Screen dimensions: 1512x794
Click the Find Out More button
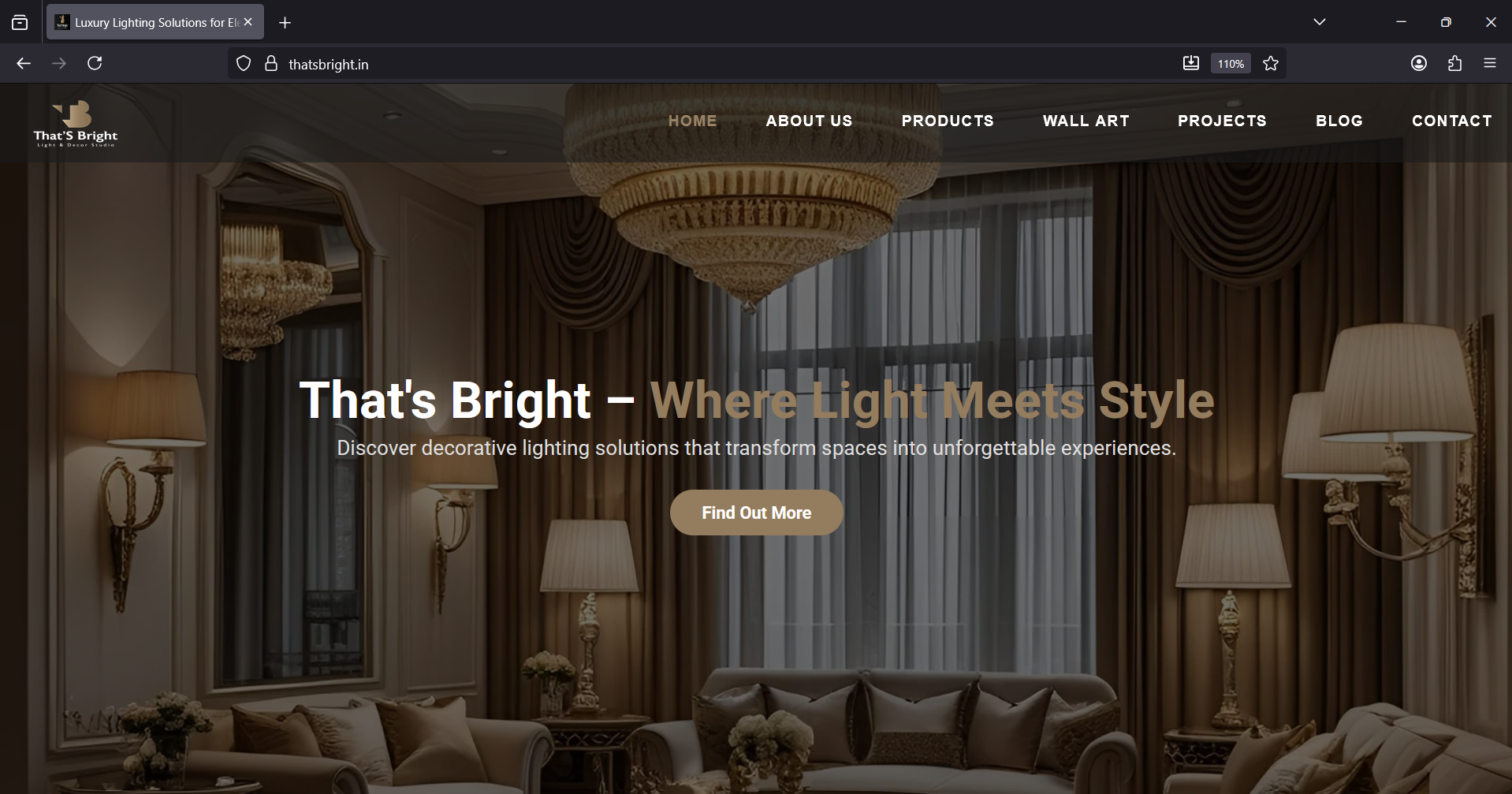[757, 513]
